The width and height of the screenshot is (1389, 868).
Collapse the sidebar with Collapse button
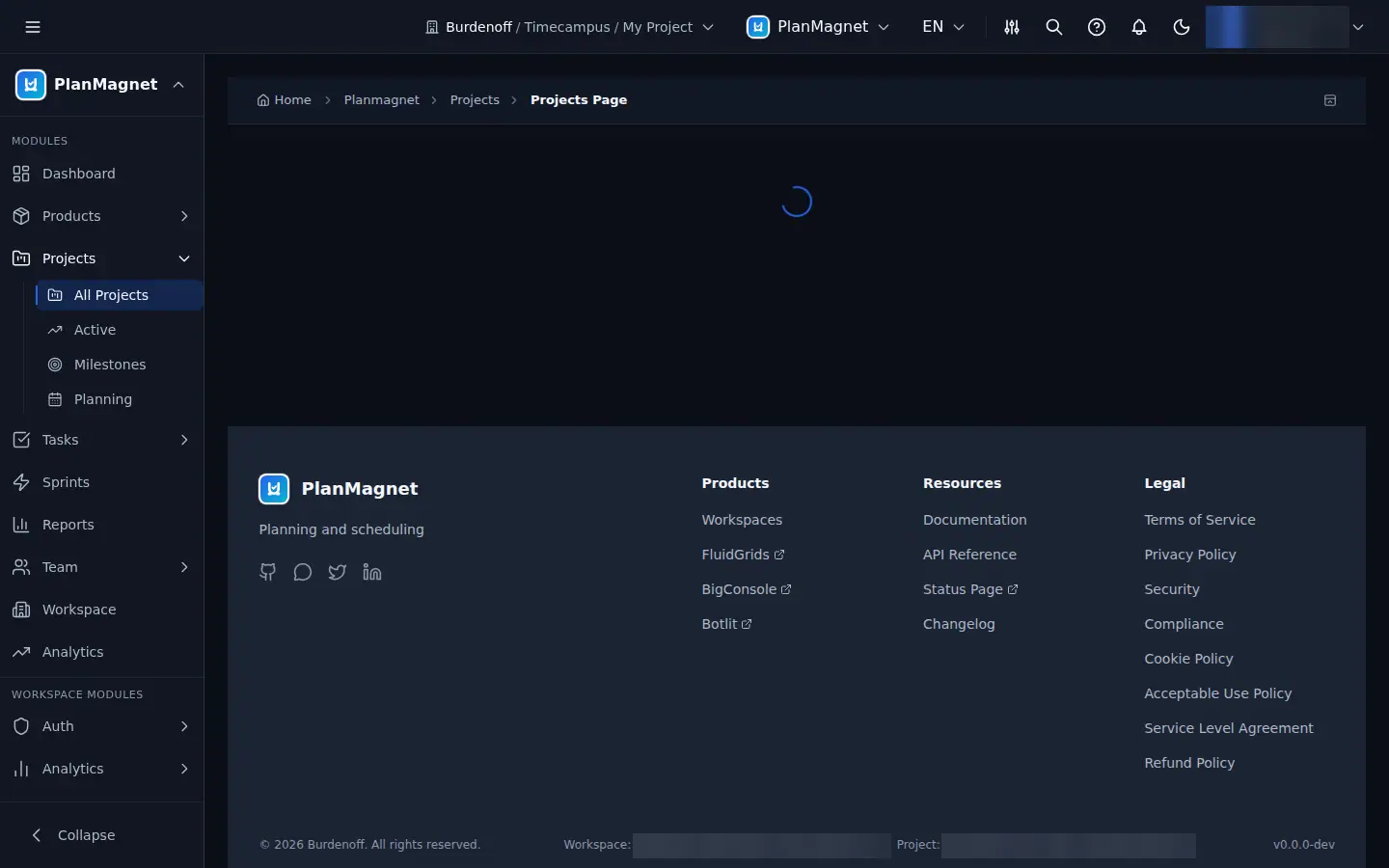(101, 835)
